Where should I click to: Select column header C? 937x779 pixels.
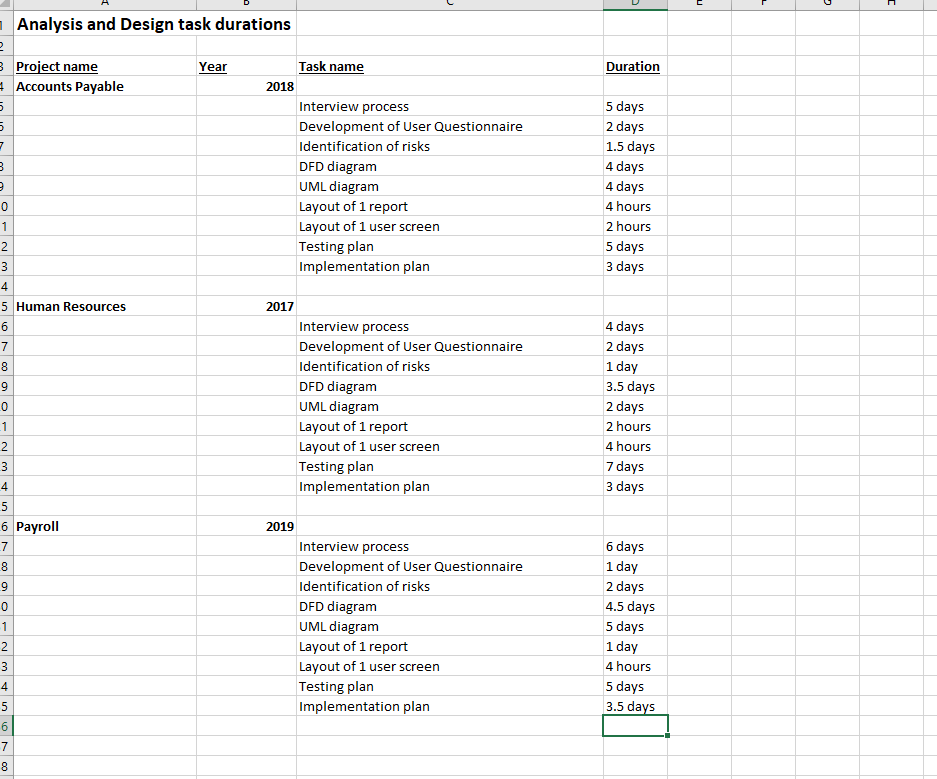point(448,4)
